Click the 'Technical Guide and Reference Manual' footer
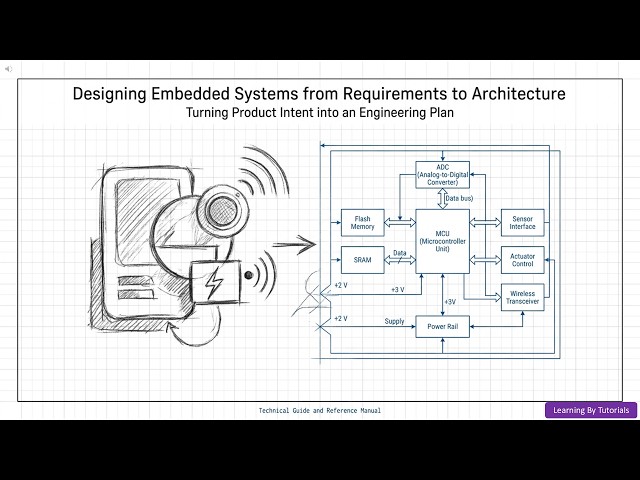Image resolution: width=640 pixels, height=480 pixels. pos(320,411)
